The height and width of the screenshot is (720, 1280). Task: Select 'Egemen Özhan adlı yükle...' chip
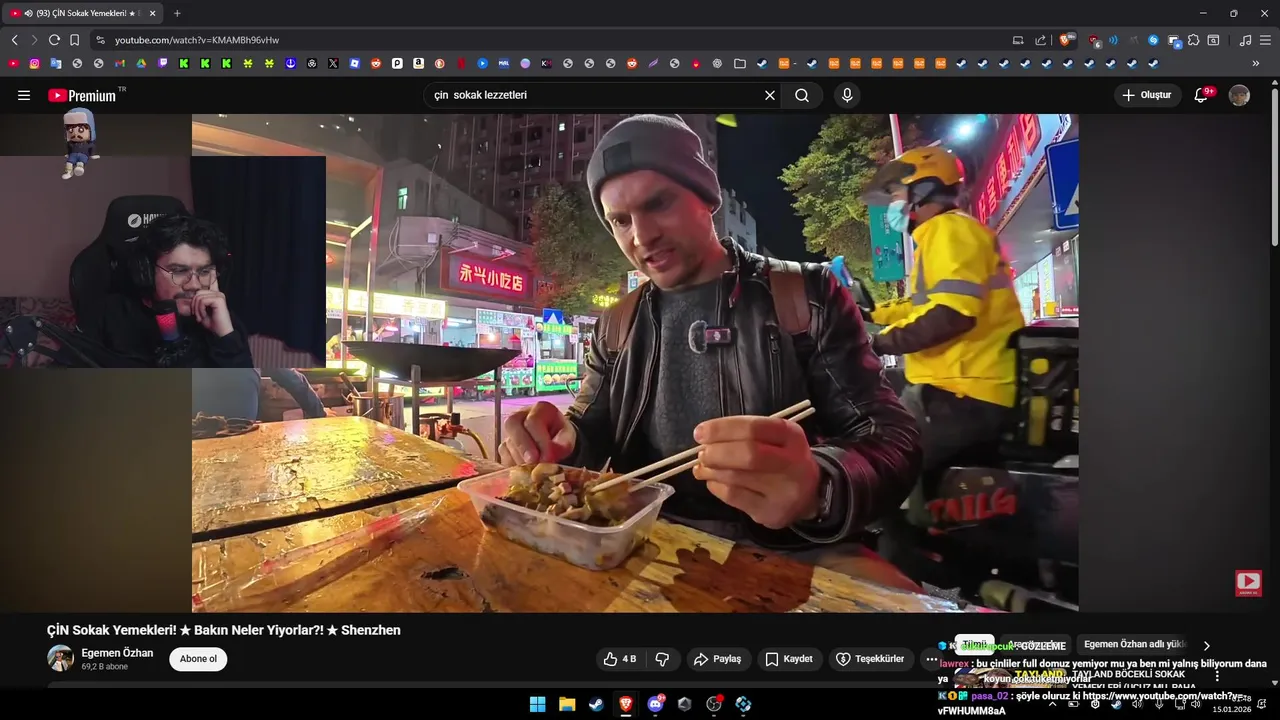[1134, 645]
